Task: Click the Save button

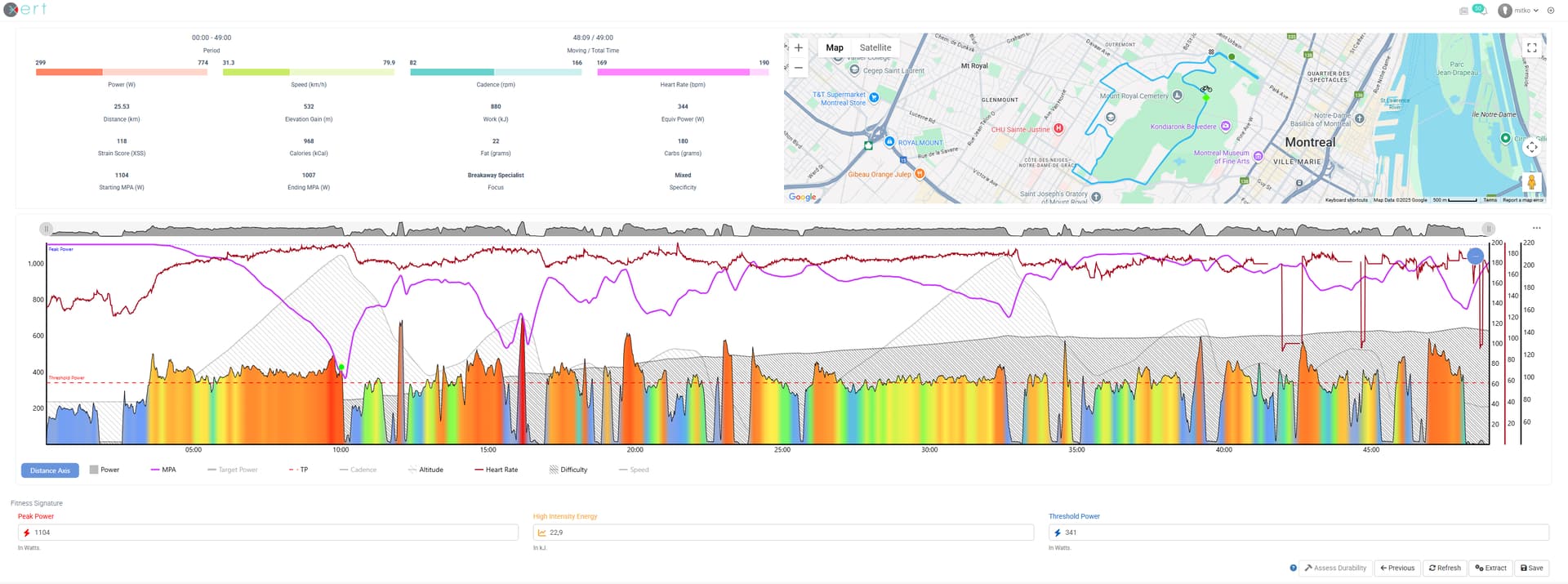Action: (1531, 568)
